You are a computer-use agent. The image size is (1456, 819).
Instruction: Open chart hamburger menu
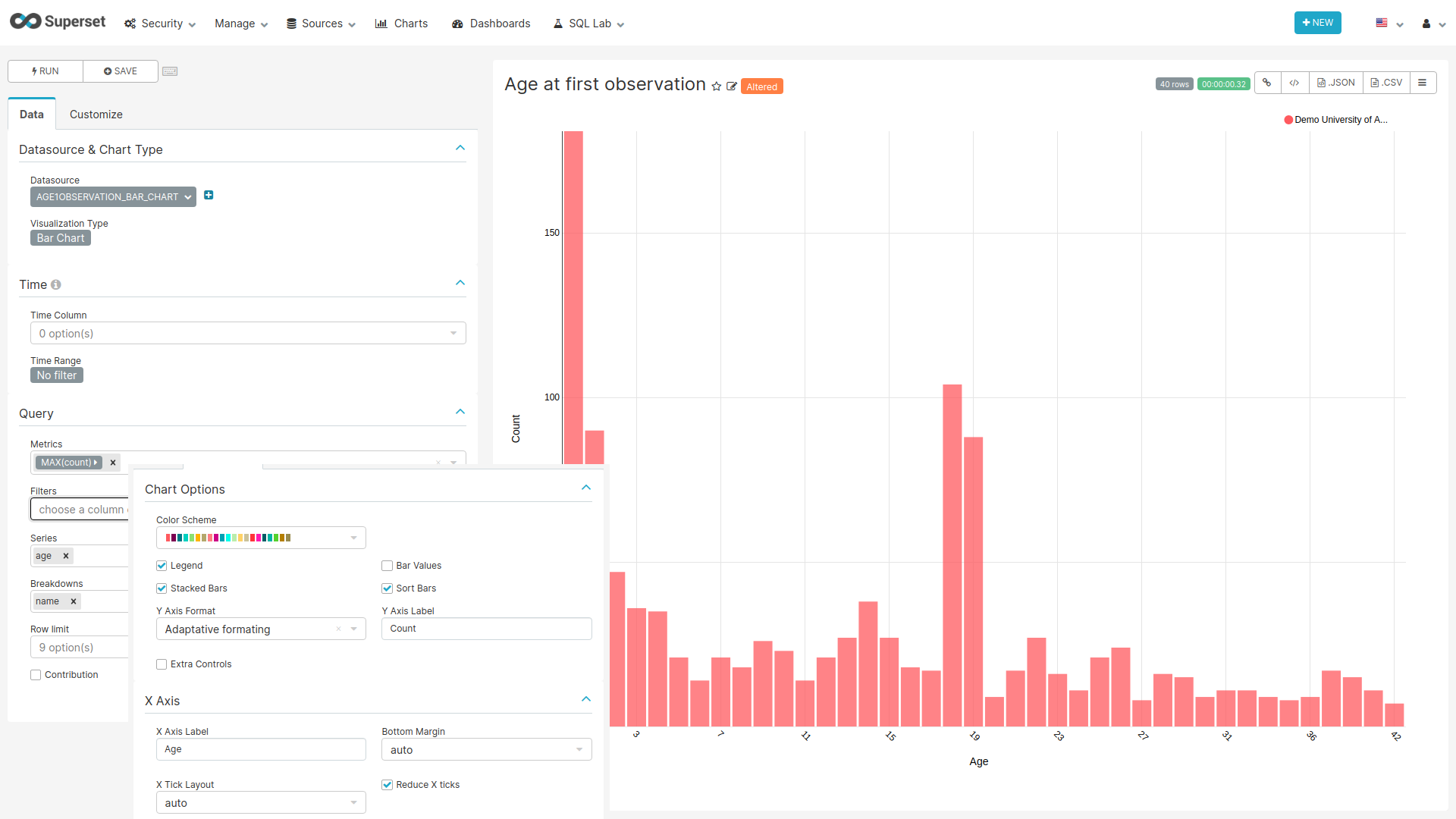point(1423,83)
